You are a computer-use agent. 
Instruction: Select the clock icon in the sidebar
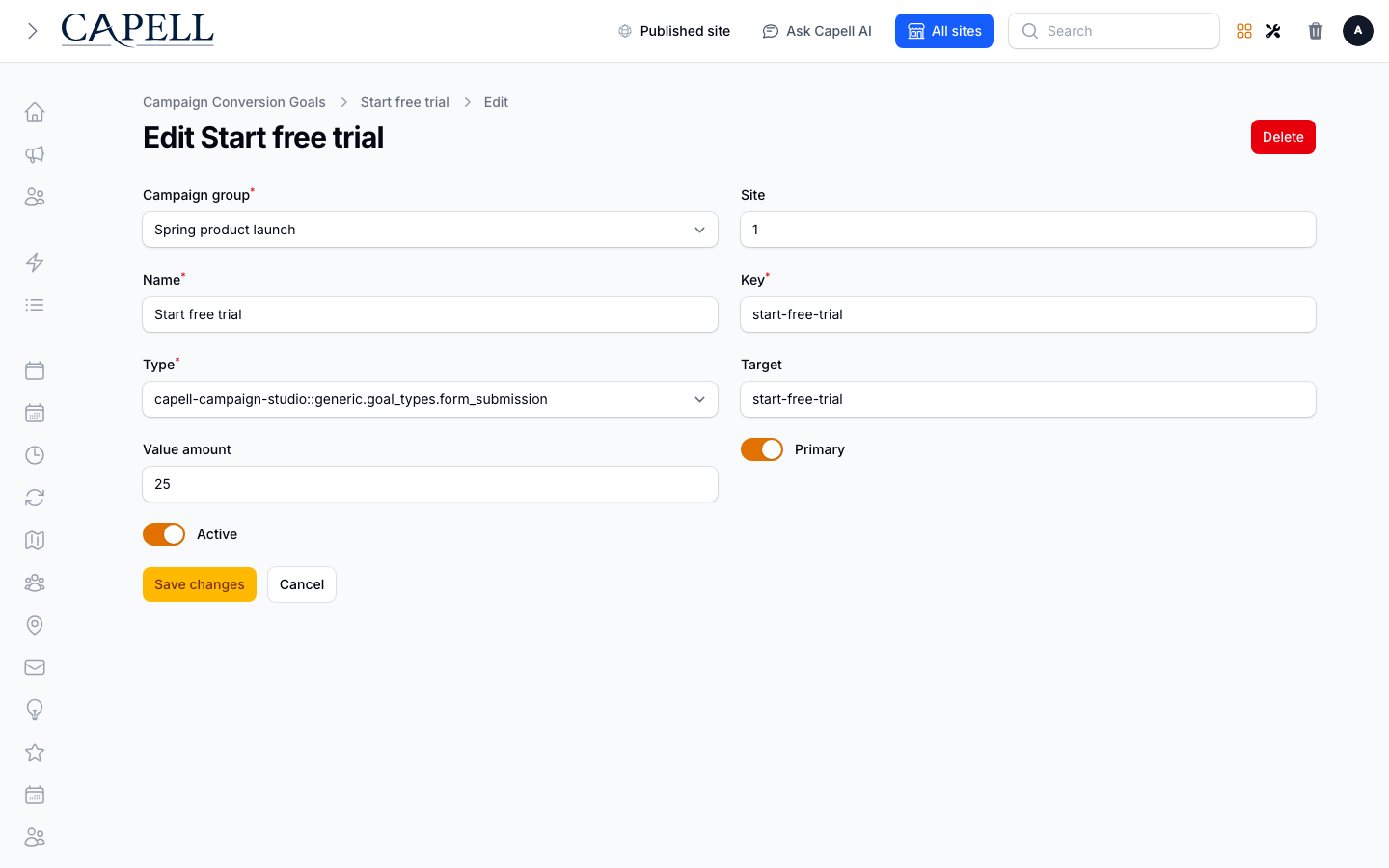click(x=35, y=455)
